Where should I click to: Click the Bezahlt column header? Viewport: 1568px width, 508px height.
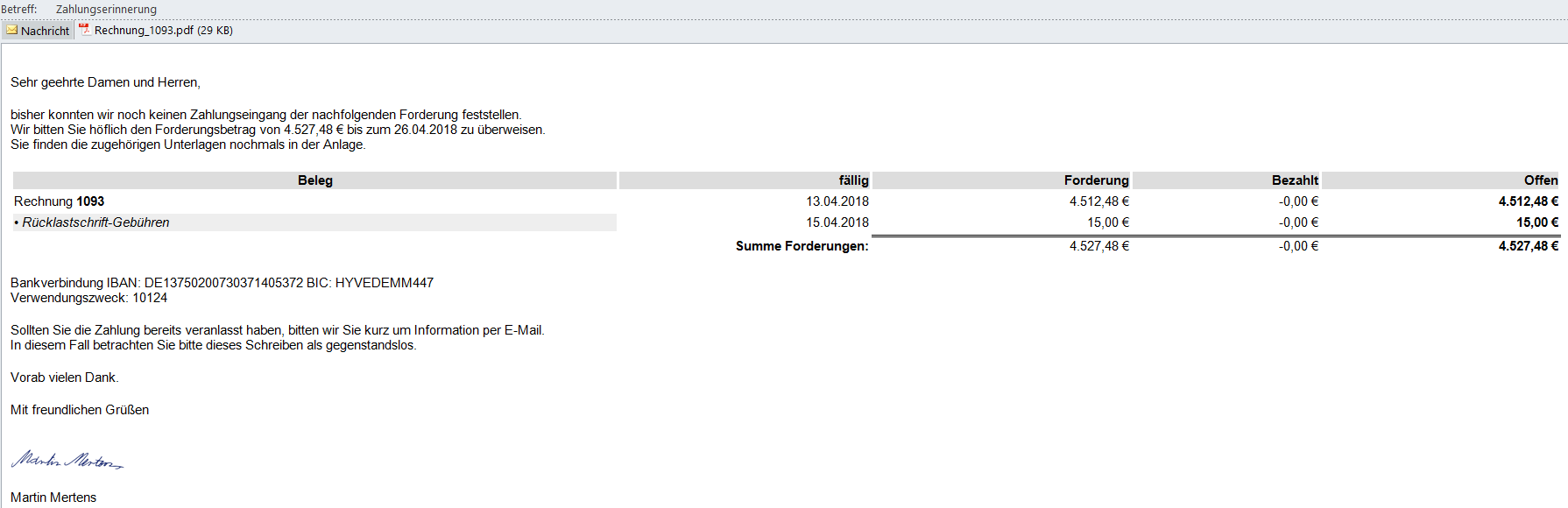[x=1295, y=180]
